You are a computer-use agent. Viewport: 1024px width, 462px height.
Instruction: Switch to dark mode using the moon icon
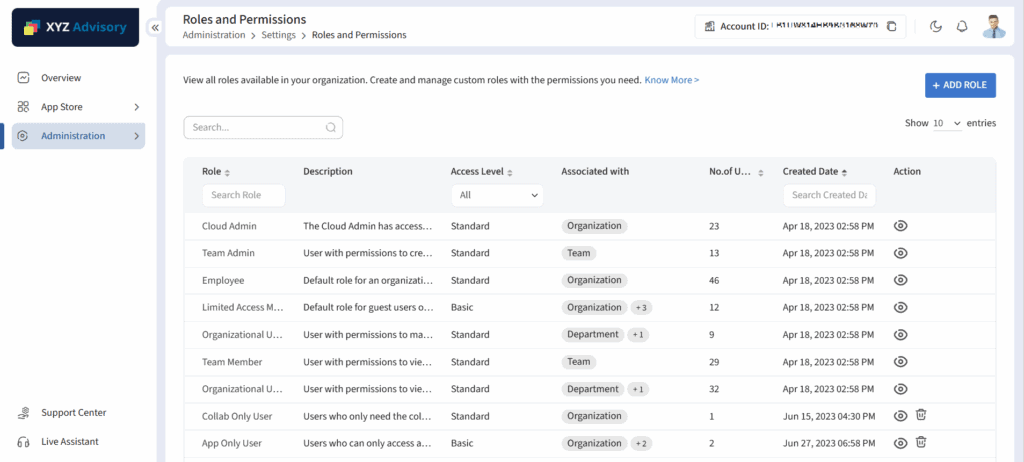(936, 26)
